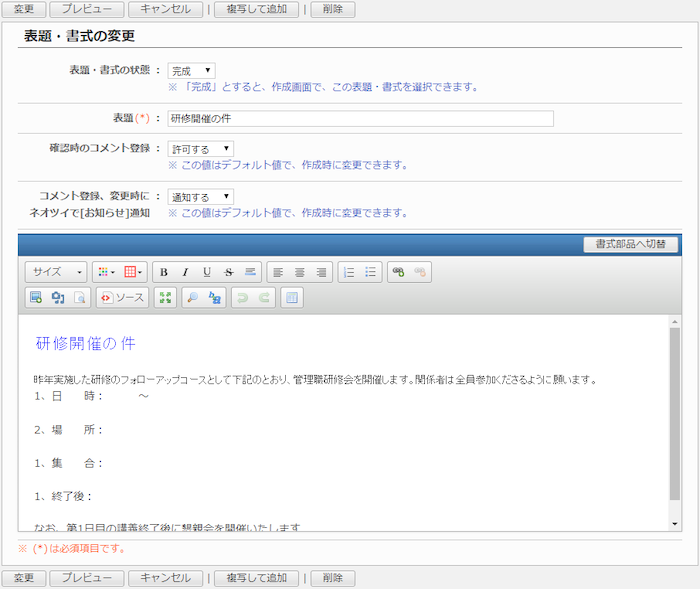Image resolution: width=700 pixels, height=589 pixels.
Task: Open the 通知する notification dropdown
Action: click(200, 197)
